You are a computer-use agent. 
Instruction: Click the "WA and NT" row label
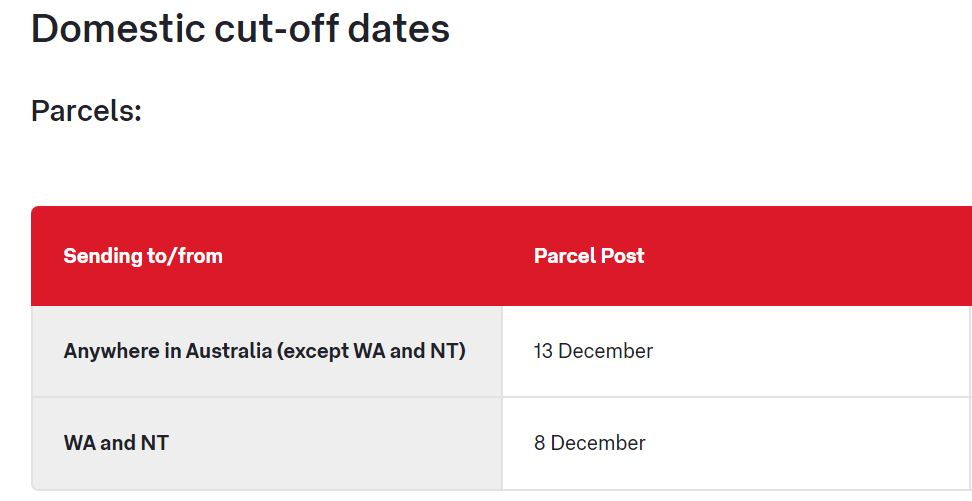click(x=116, y=443)
